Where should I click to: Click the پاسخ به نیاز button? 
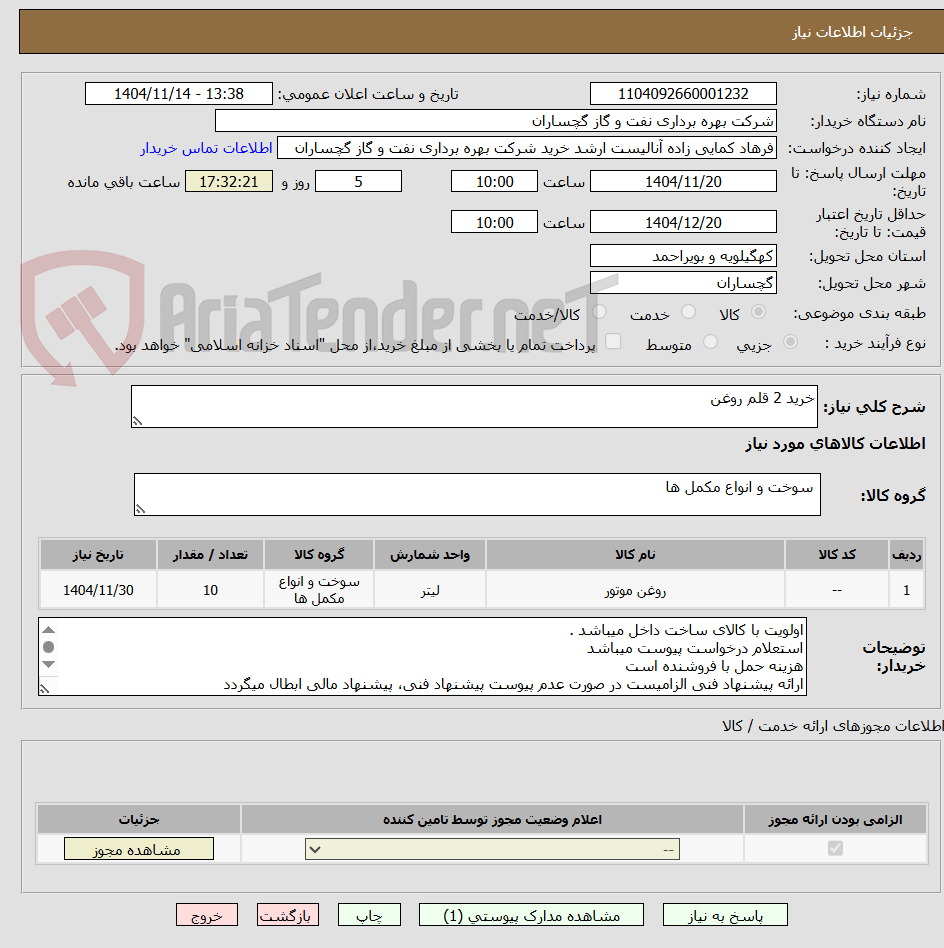pos(725,915)
